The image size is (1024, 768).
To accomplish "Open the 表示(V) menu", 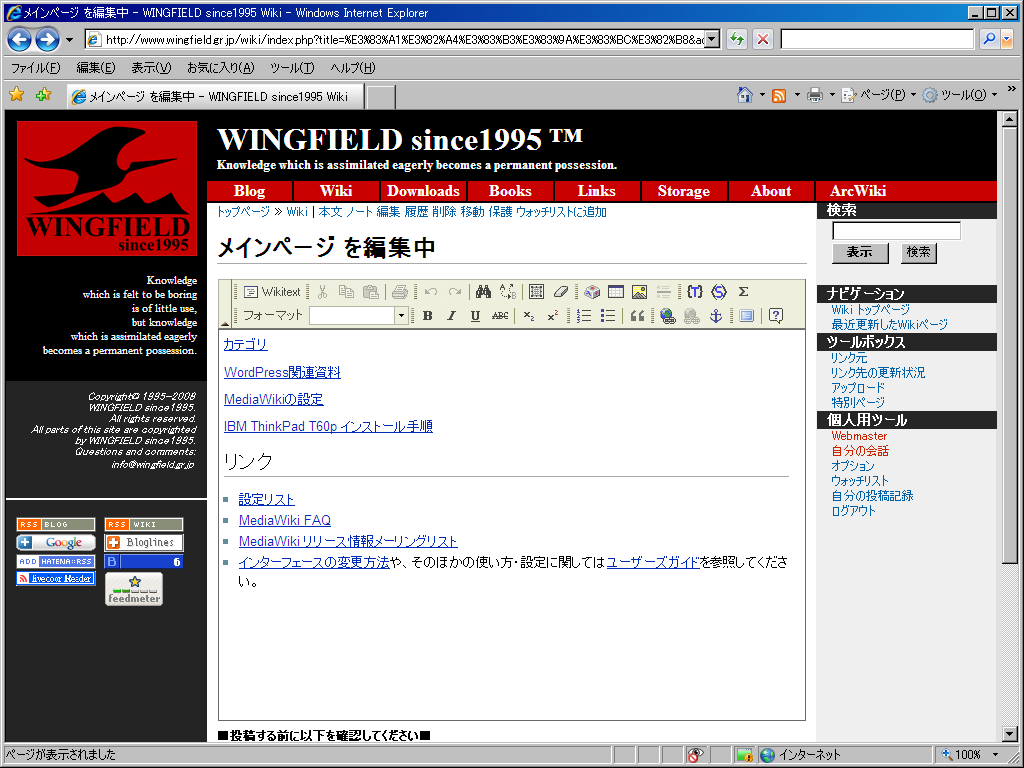I will tap(151, 68).
